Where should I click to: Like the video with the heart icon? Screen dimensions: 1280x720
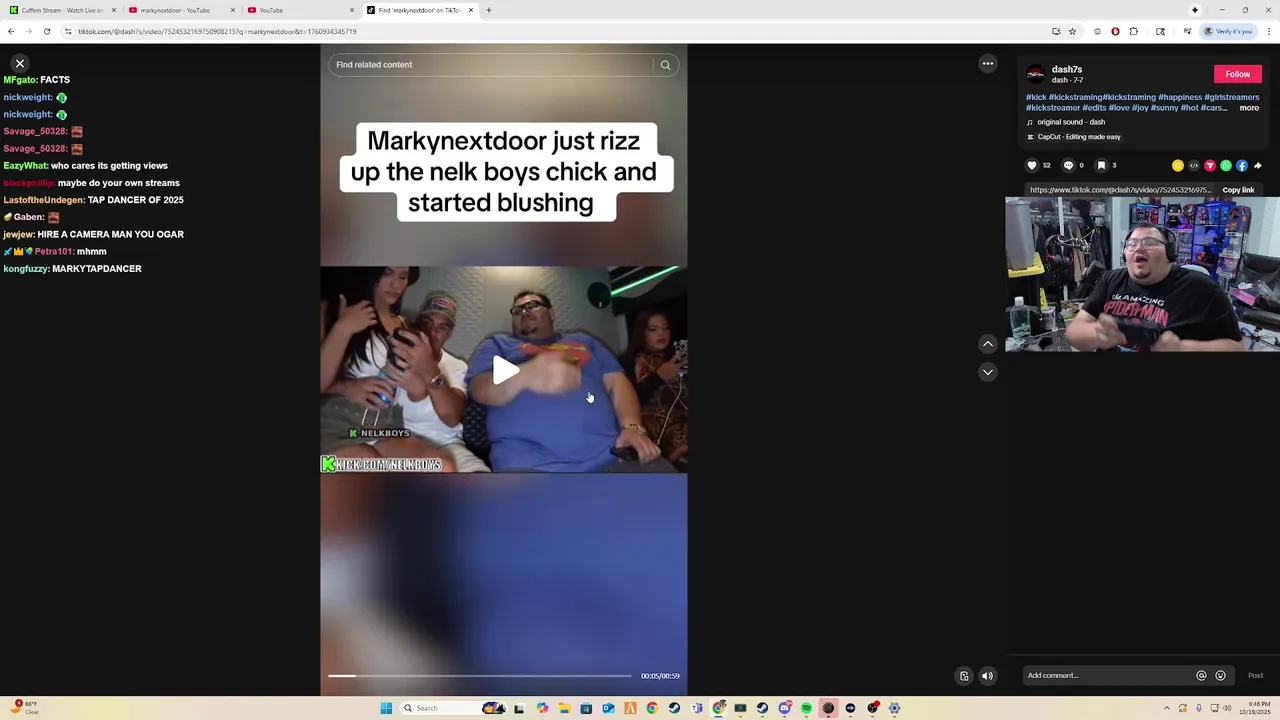coord(1032,166)
